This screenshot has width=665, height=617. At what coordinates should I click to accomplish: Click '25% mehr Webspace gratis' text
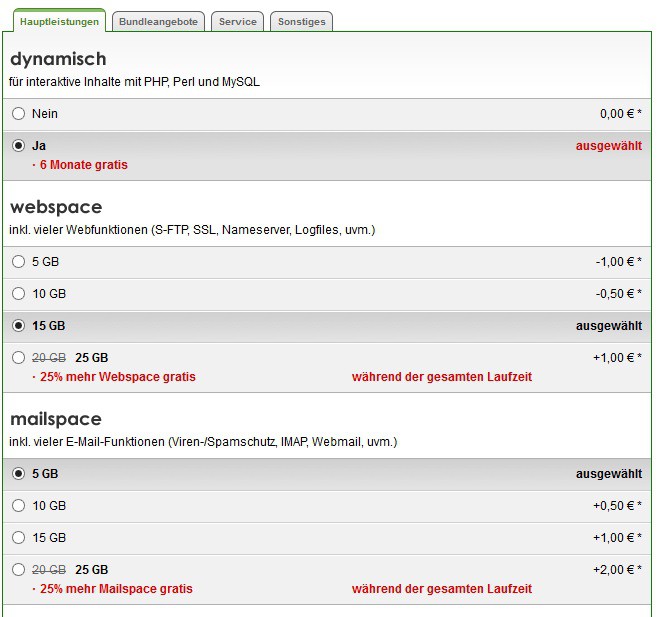tap(117, 377)
